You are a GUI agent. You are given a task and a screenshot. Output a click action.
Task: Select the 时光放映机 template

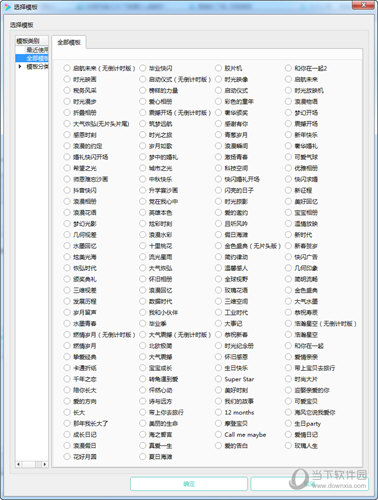pyautogui.click(x=288, y=90)
